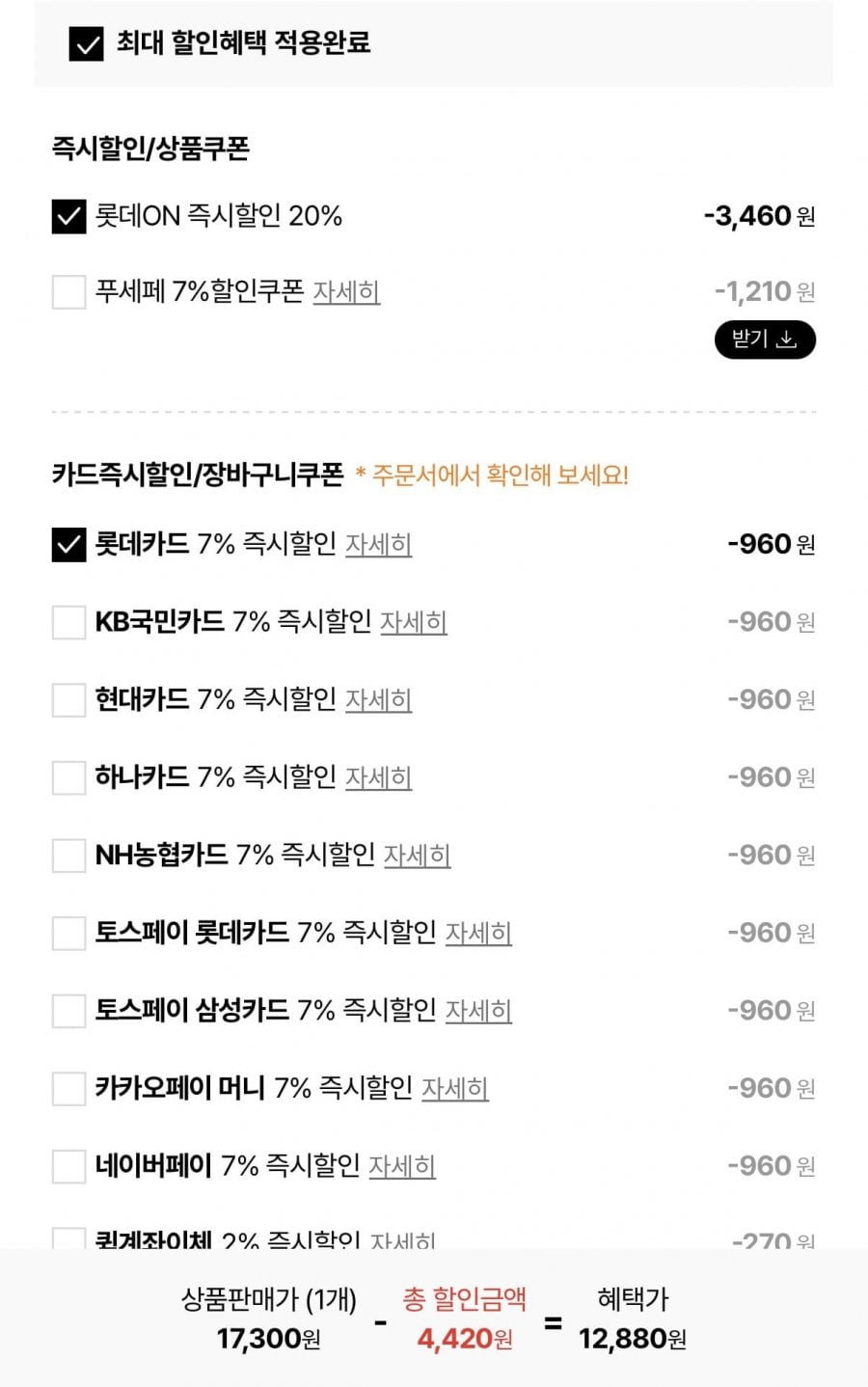Enable 현대카드 7% 즉시할인 checkbox
This screenshot has width=868, height=1387.
[x=68, y=700]
